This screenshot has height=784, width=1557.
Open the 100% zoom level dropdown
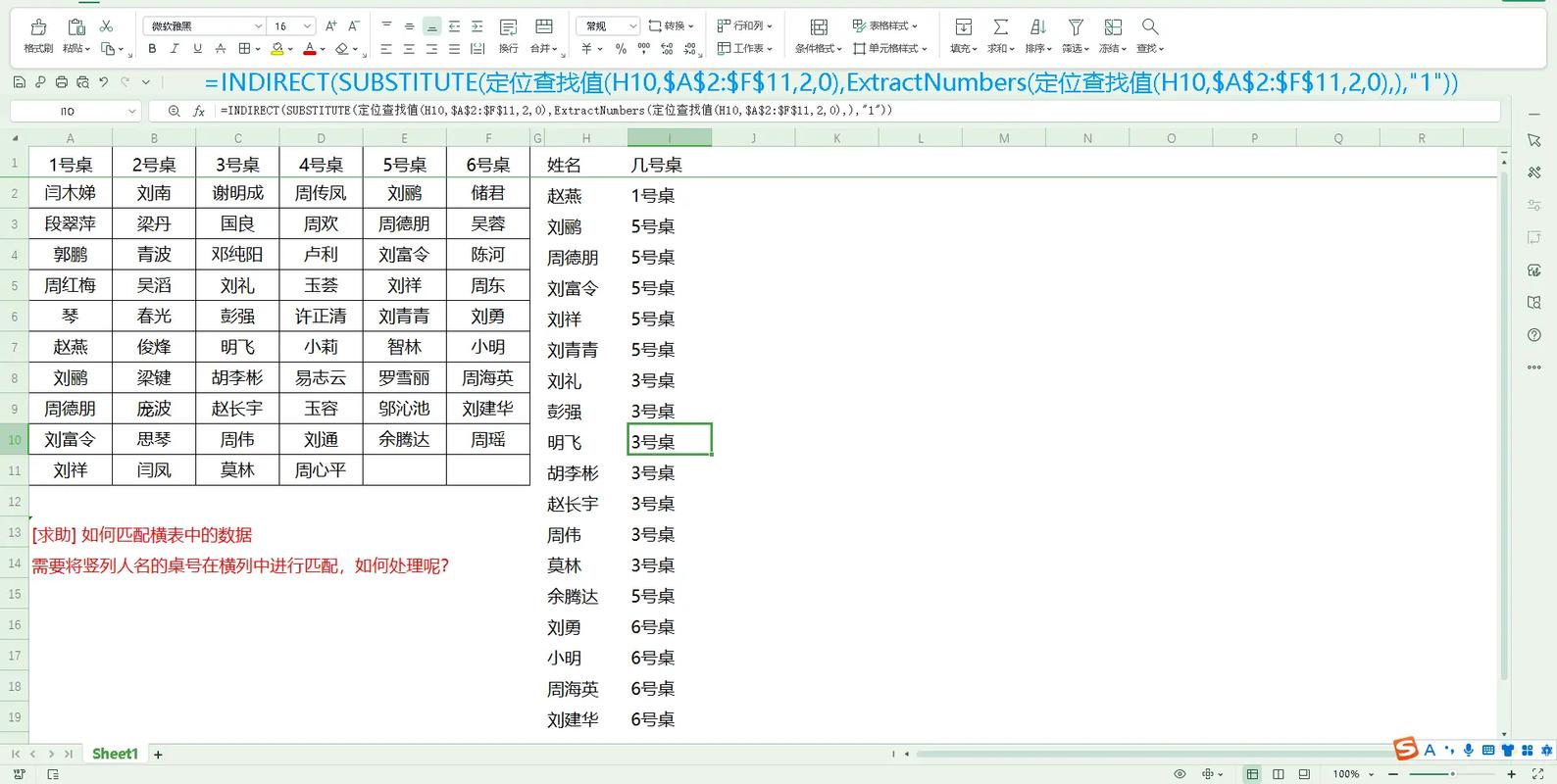(x=1352, y=774)
